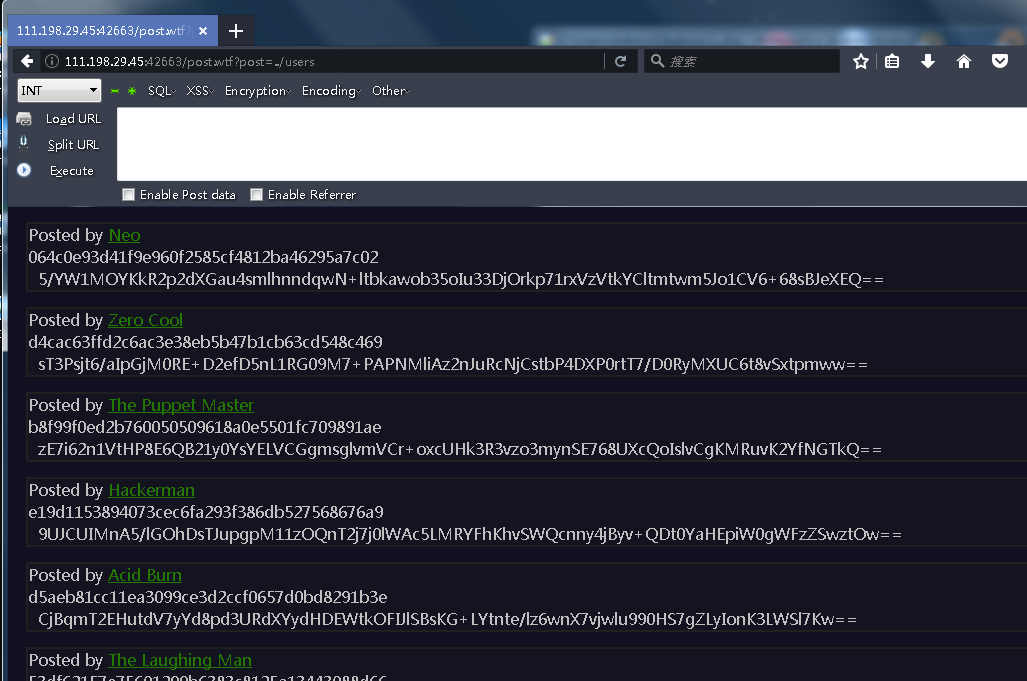This screenshot has width=1027, height=681.
Task: Expand the SQL menu
Action: click(162, 91)
